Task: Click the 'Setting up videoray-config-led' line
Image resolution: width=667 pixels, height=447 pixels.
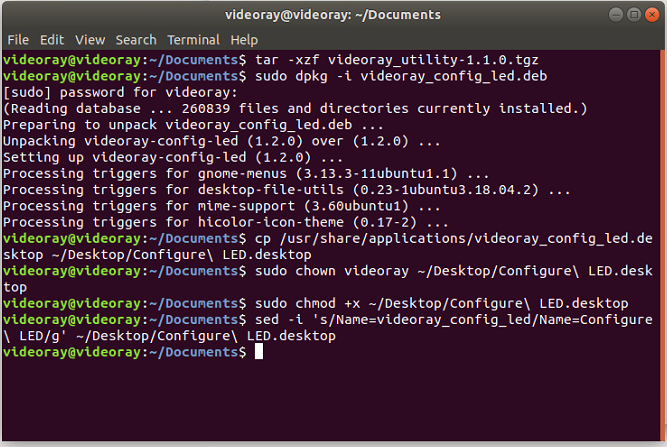Action: tap(173, 157)
